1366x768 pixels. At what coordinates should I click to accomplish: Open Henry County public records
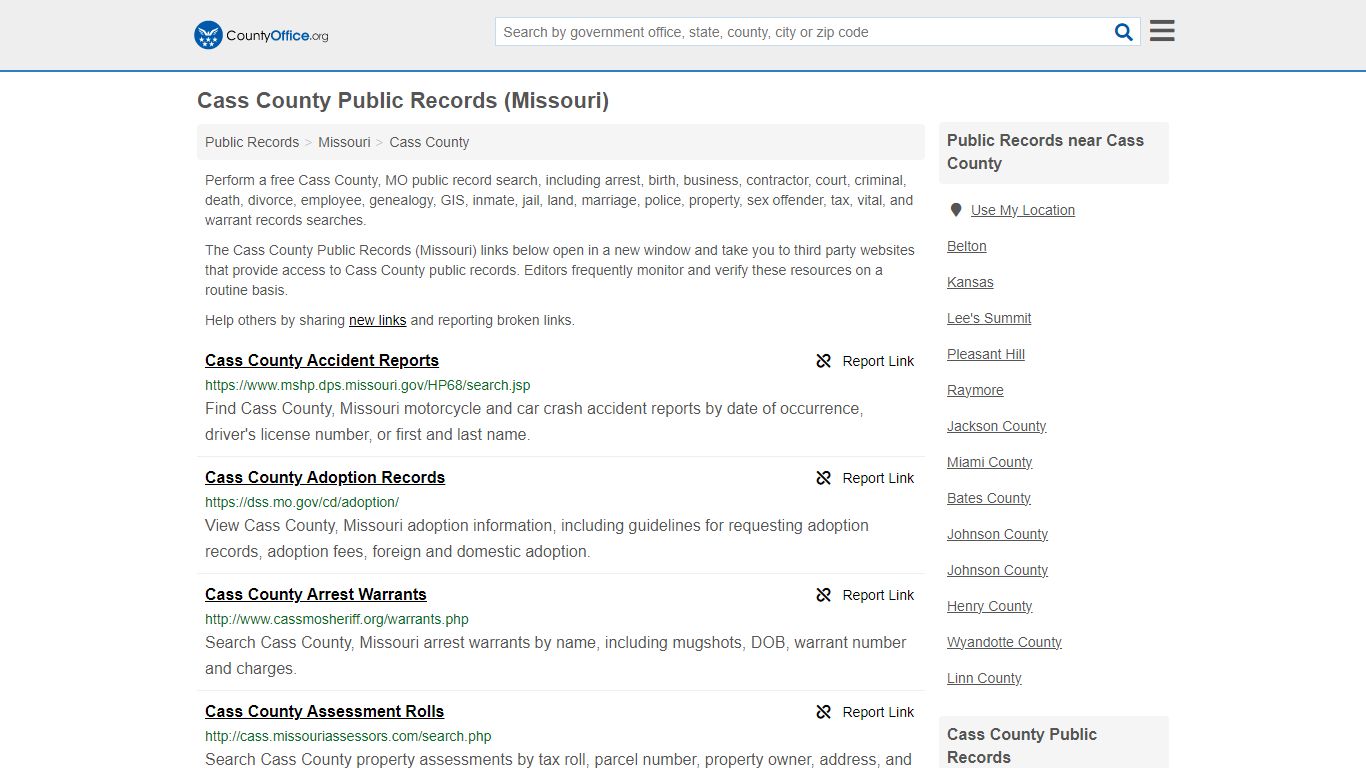click(990, 606)
